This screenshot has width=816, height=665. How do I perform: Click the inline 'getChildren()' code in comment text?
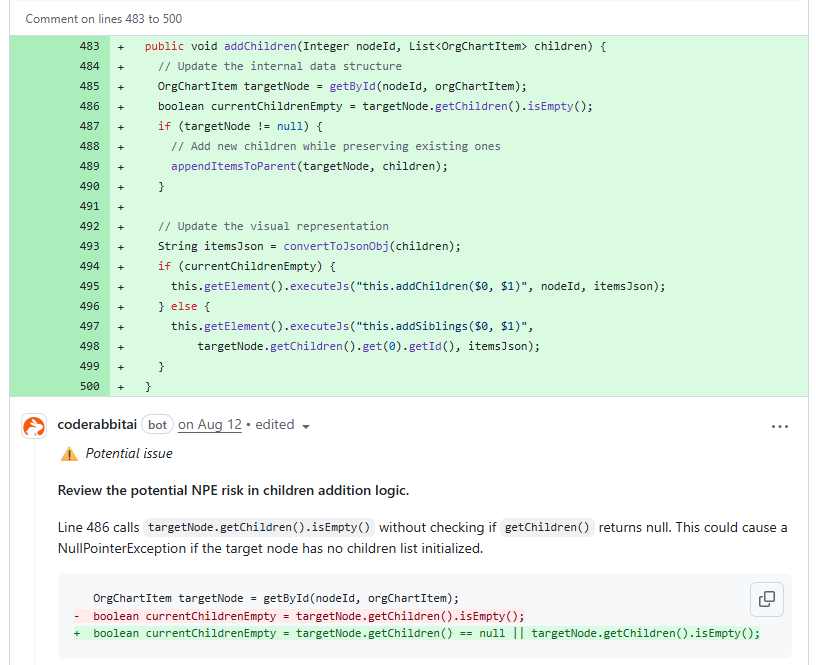547,528
